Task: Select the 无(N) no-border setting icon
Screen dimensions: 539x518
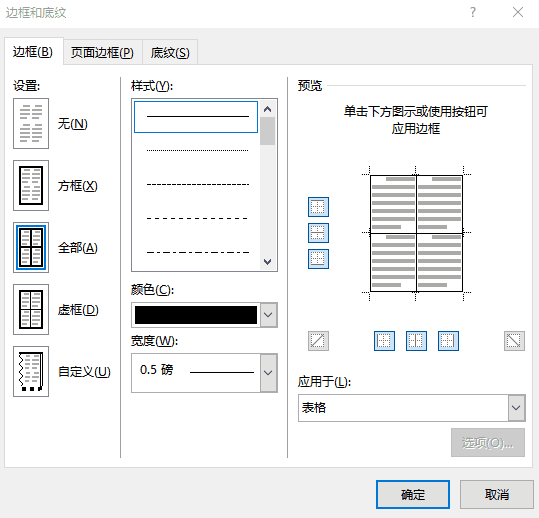Action: pos(31,123)
